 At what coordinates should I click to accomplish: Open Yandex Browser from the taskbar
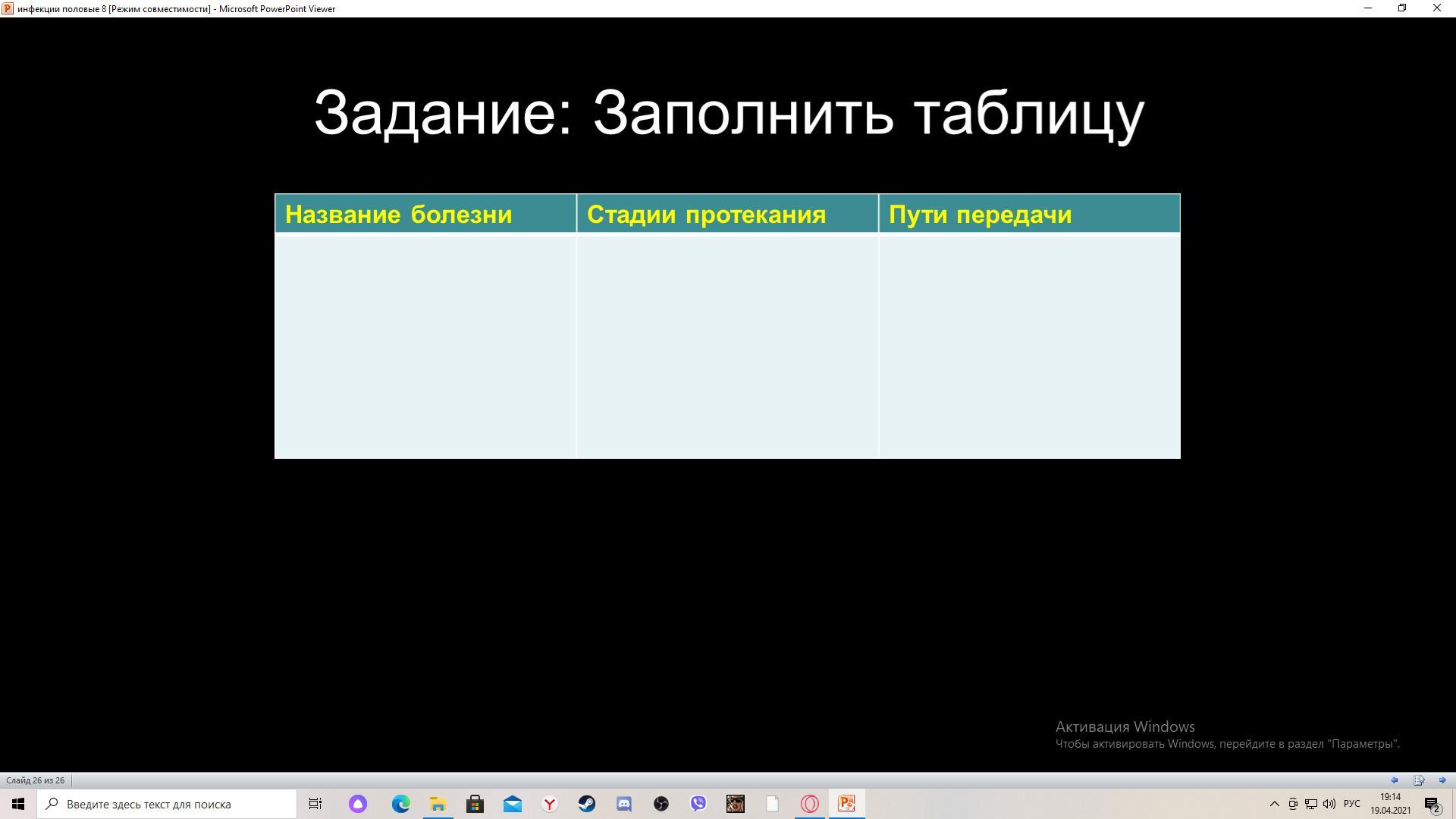point(550,804)
